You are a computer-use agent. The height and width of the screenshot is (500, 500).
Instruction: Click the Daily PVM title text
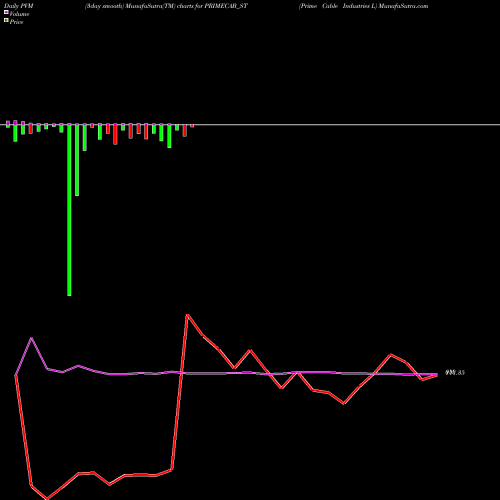[19, 6]
